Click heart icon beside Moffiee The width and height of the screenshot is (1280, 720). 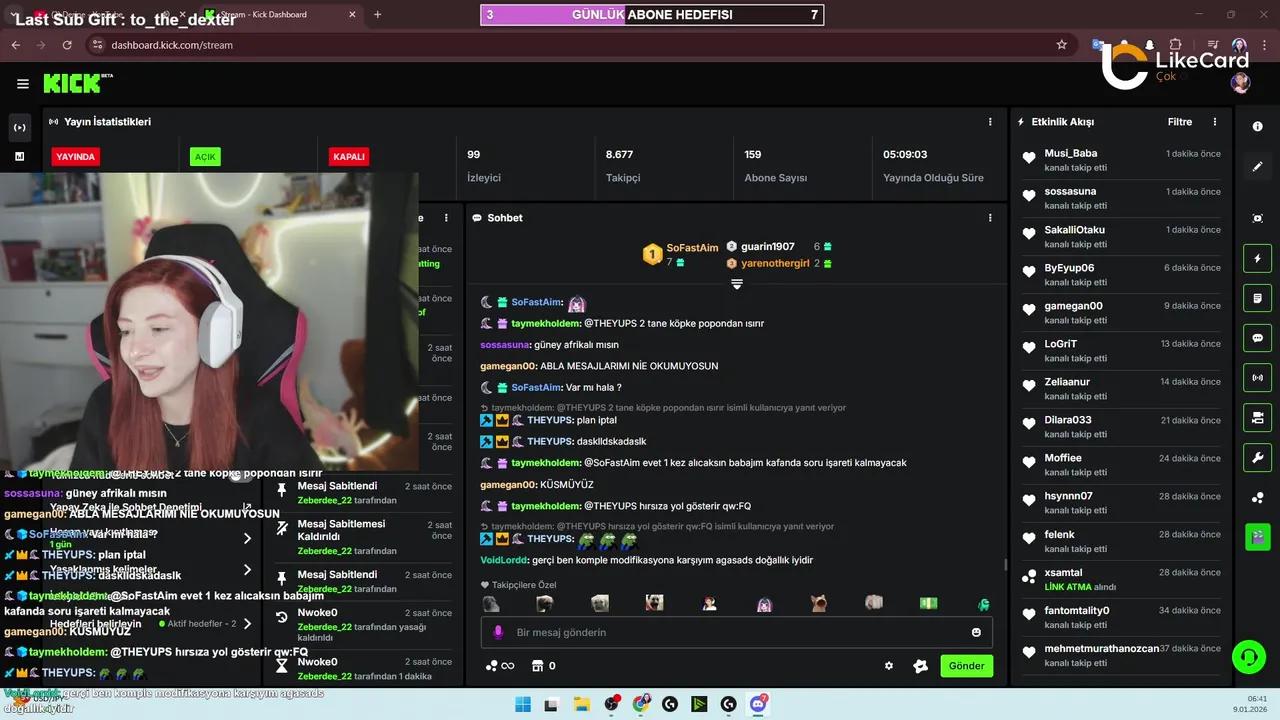(x=1029, y=462)
